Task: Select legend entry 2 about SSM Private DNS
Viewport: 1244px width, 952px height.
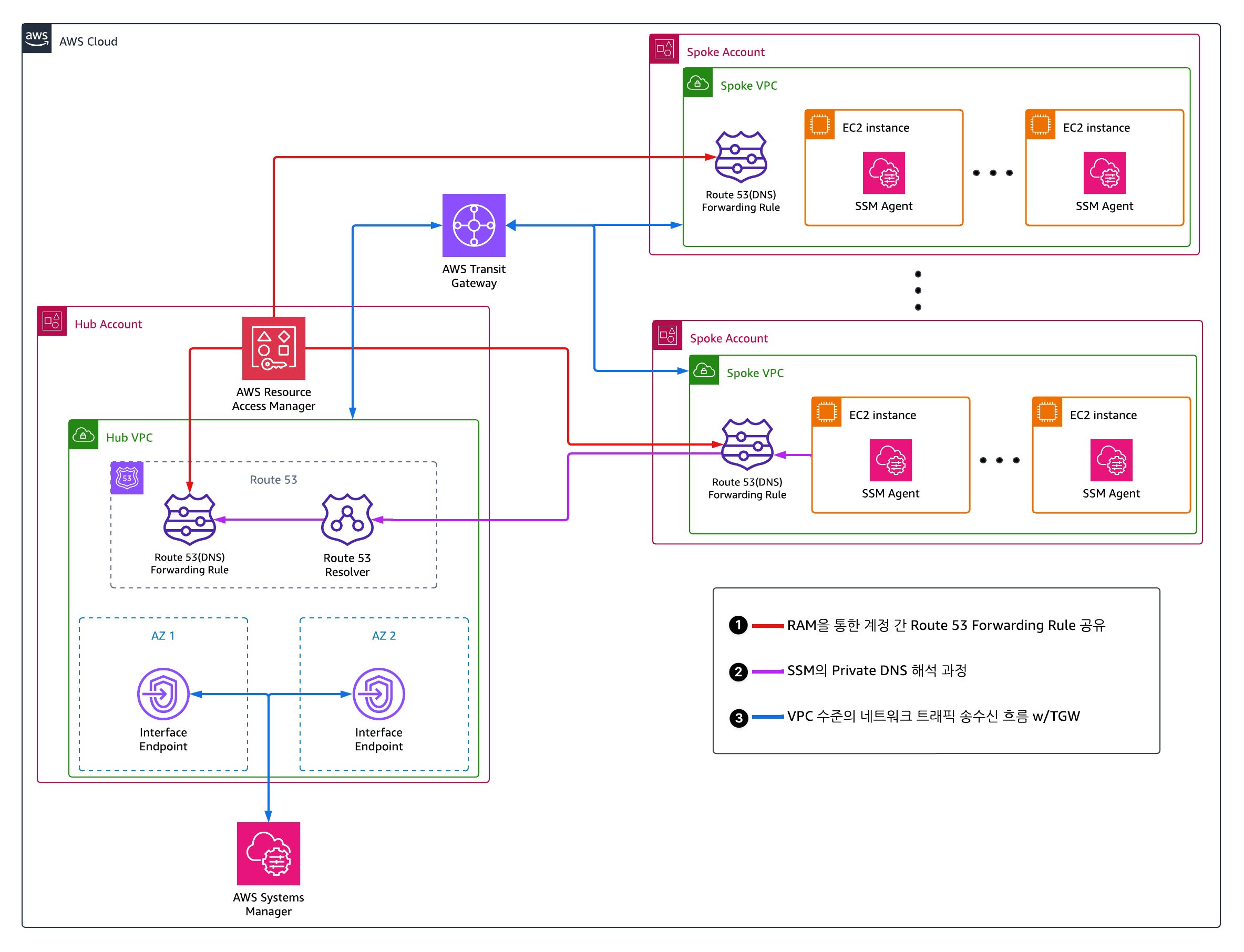Action: click(848, 671)
